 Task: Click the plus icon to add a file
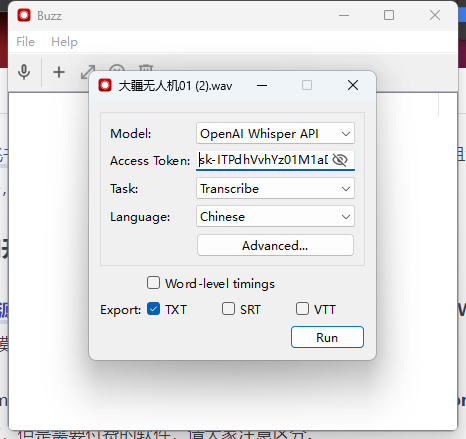59,72
